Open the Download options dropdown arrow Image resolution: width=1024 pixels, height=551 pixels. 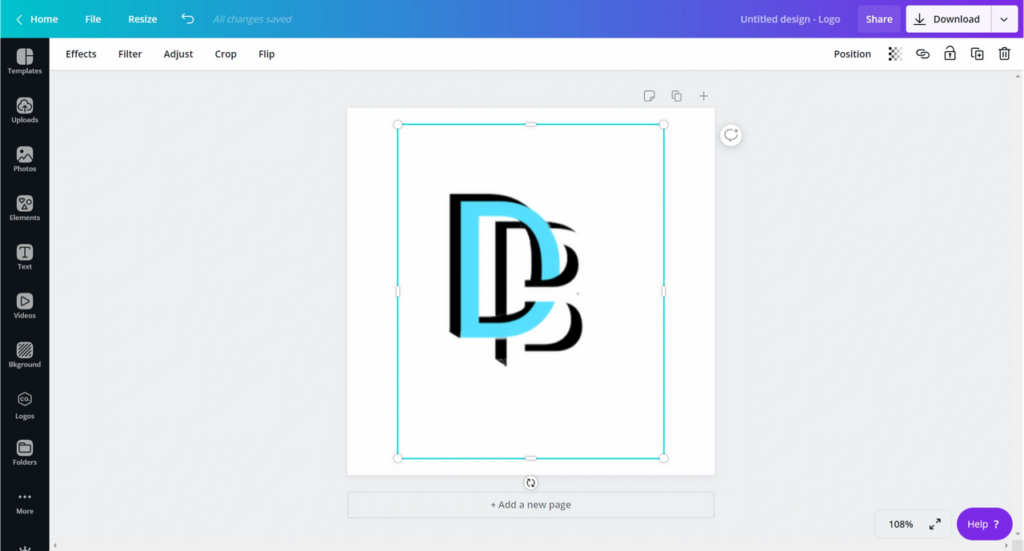(x=1004, y=19)
